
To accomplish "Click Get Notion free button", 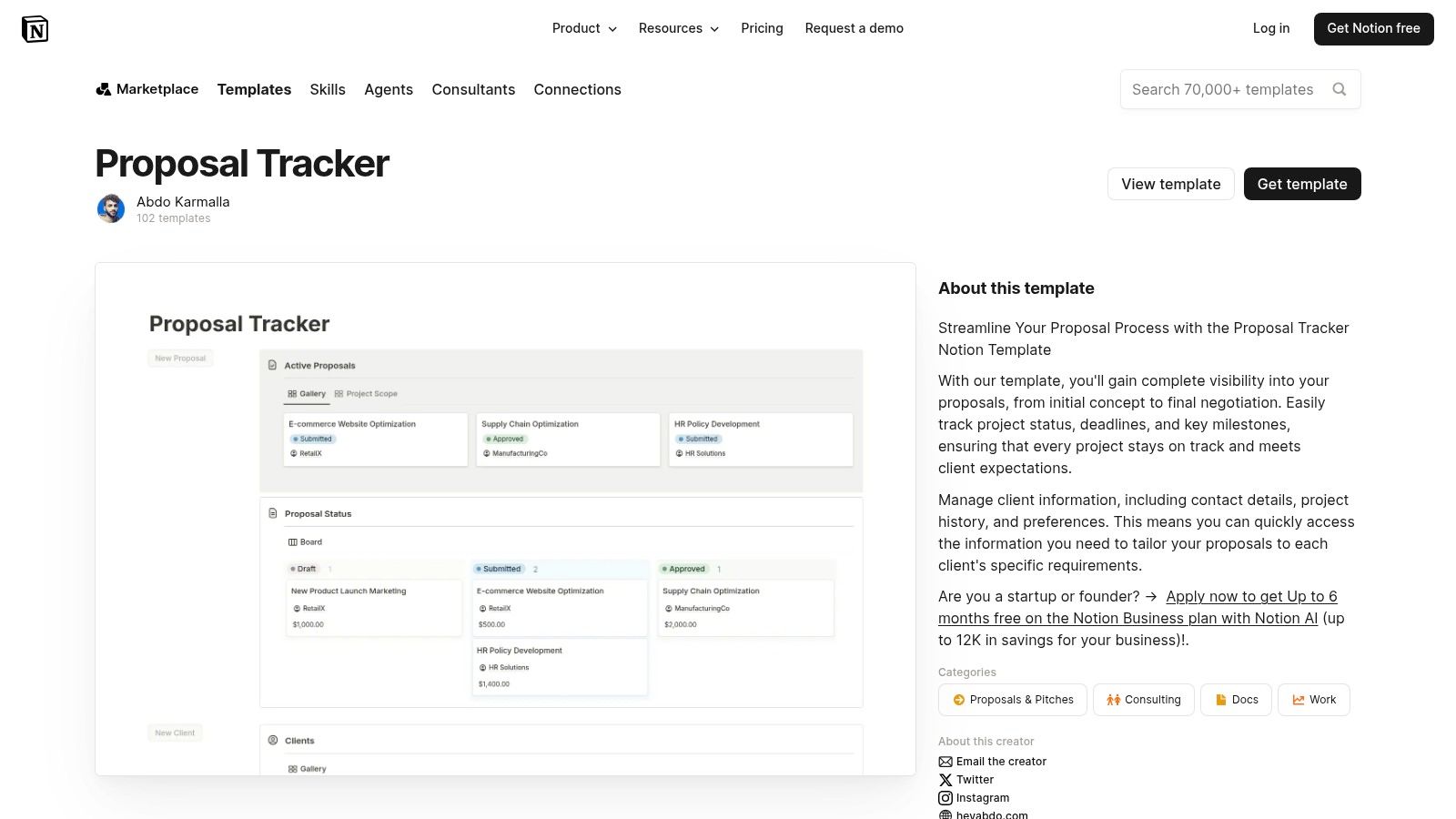I will (1373, 28).
